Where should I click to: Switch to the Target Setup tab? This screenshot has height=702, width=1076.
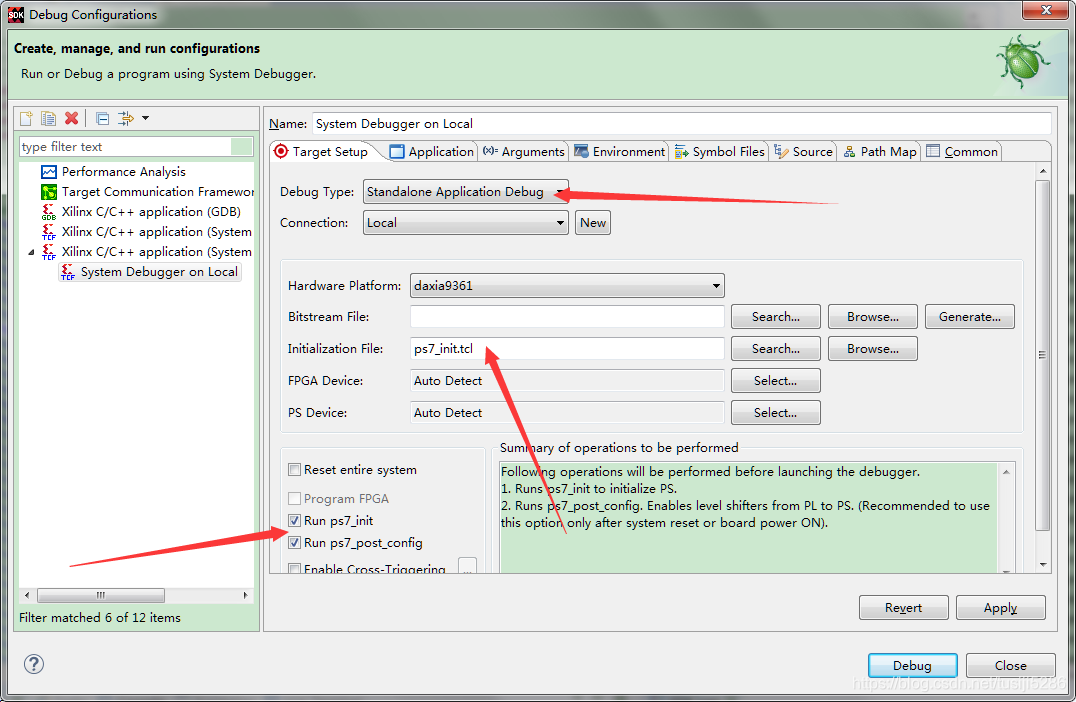[x=322, y=152]
